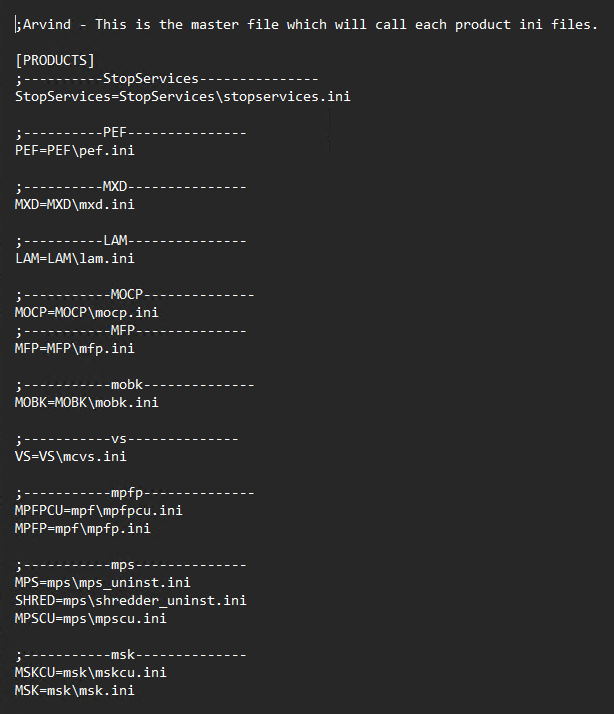The height and width of the screenshot is (714, 614).
Task: Click the MPS=mps\mps_uninst.ini entry
Action: [x=102, y=582]
